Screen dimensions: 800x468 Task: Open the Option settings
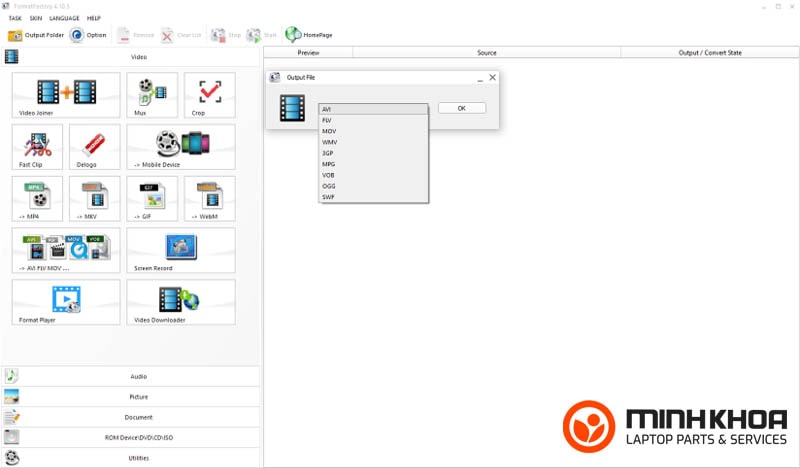(88, 35)
